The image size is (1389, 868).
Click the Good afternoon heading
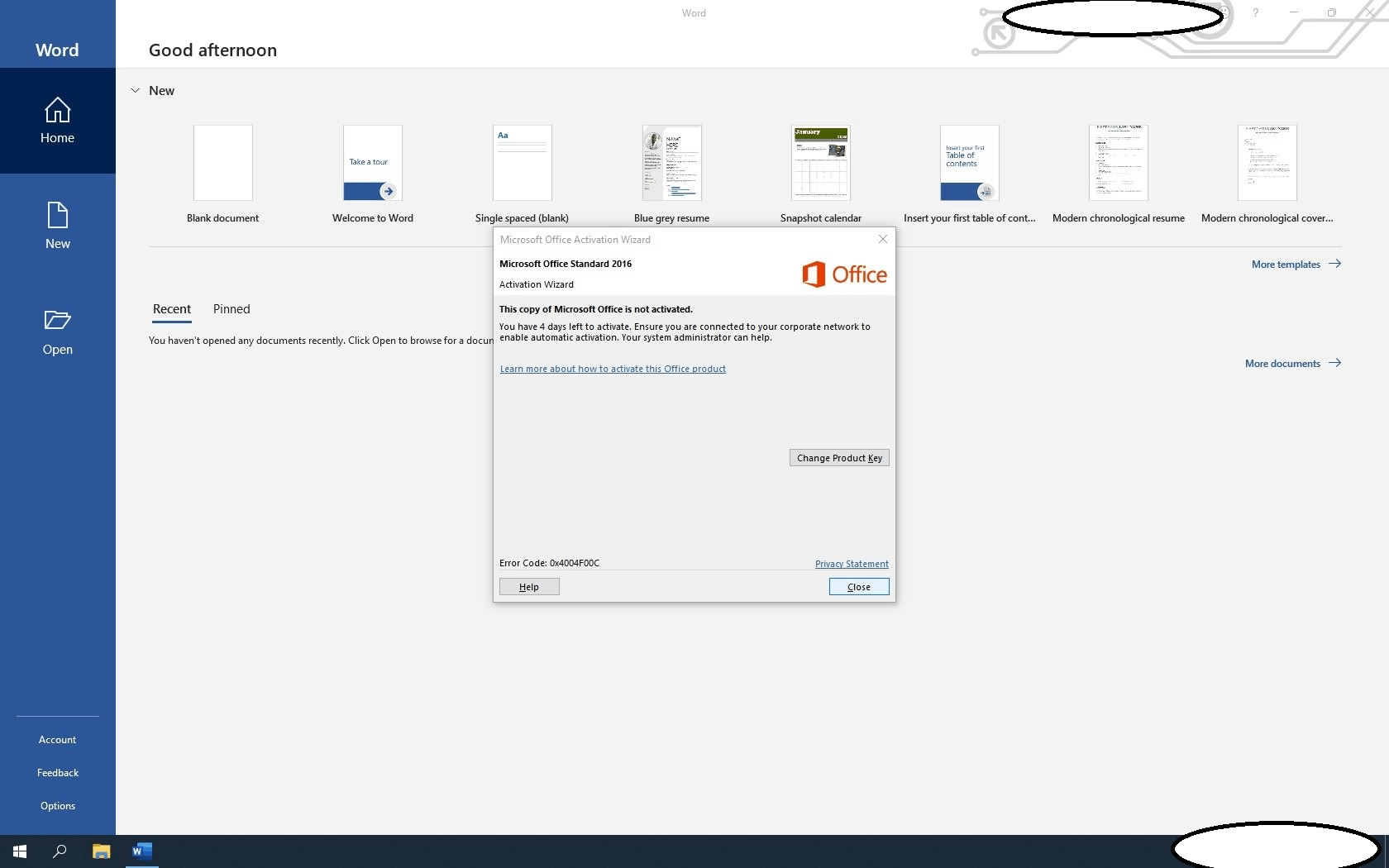coord(212,50)
